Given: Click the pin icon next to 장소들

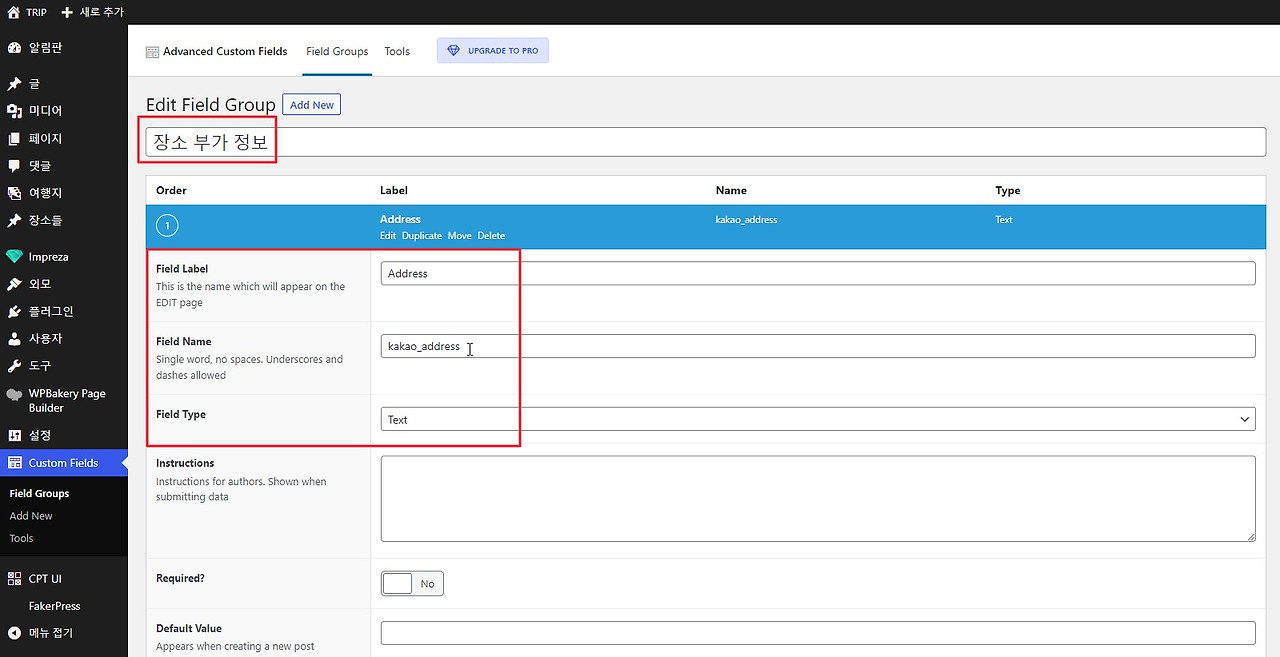Looking at the screenshot, I should coord(14,220).
